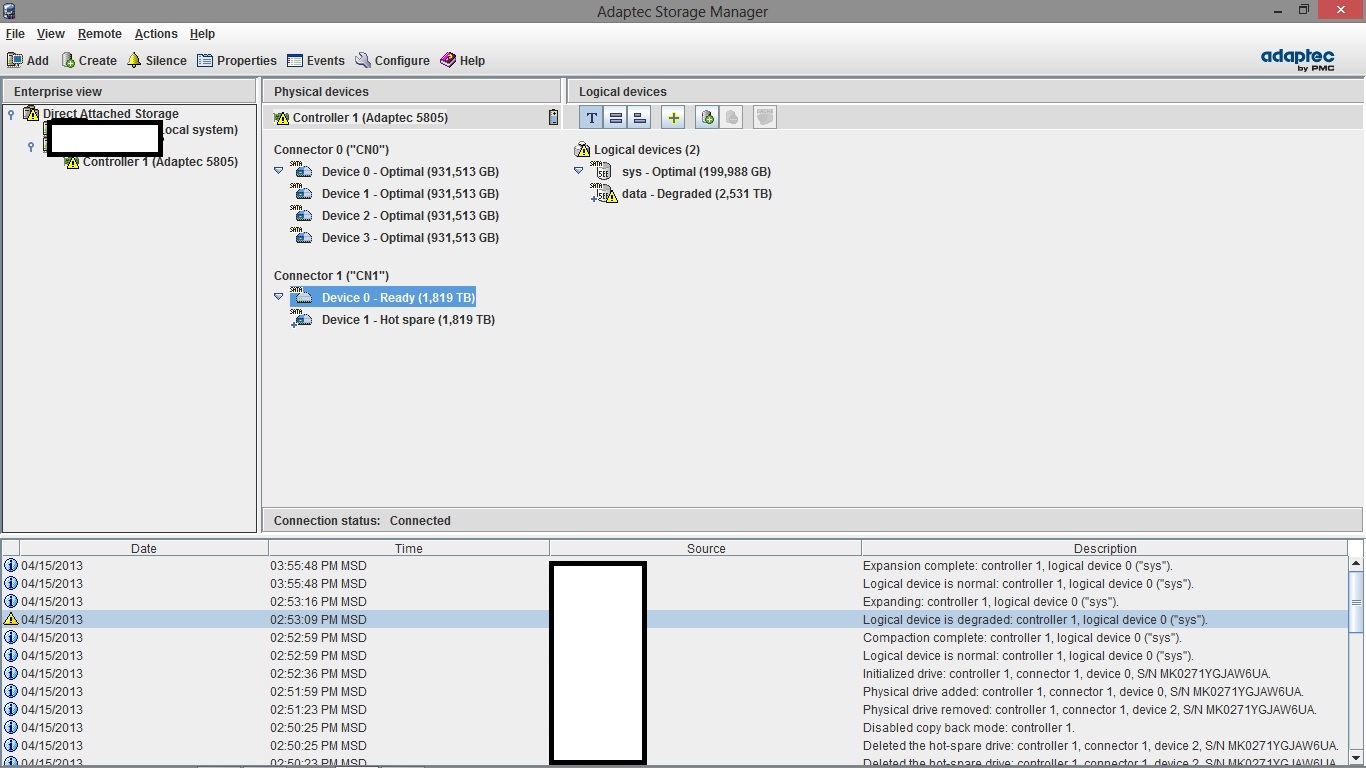Open the Actions menu

point(156,34)
